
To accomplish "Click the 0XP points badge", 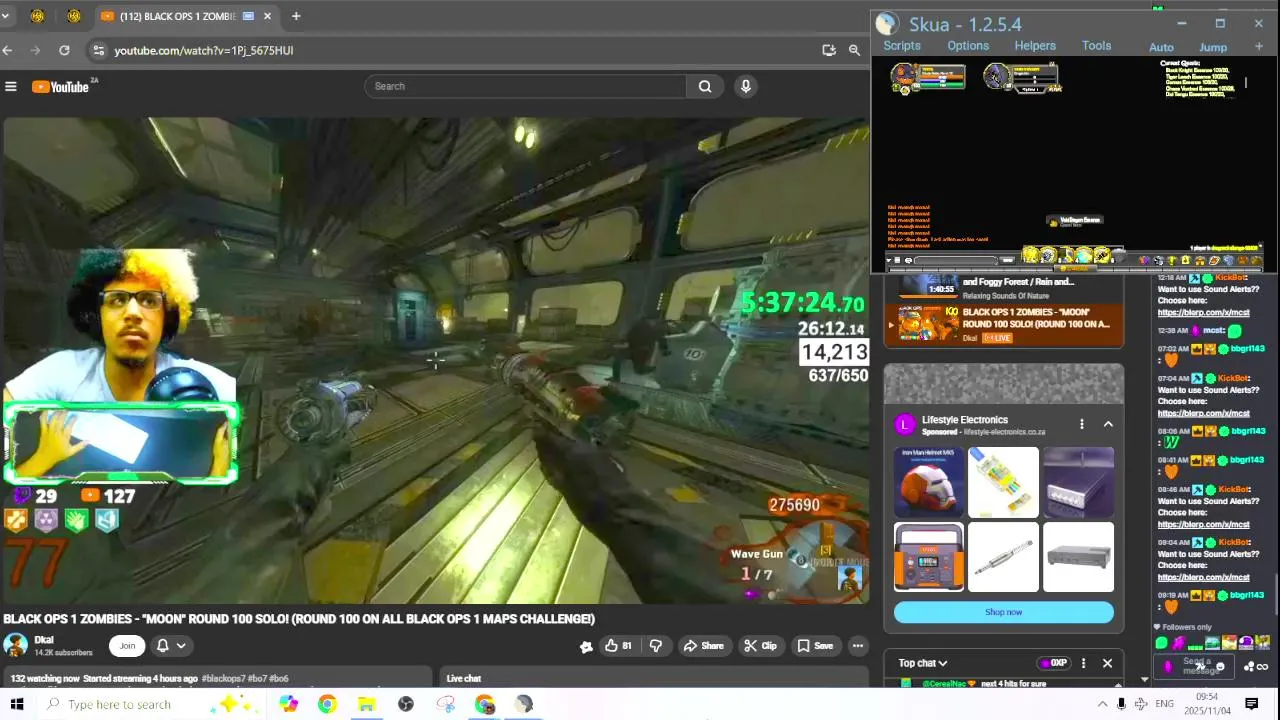I will point(1053,663).
